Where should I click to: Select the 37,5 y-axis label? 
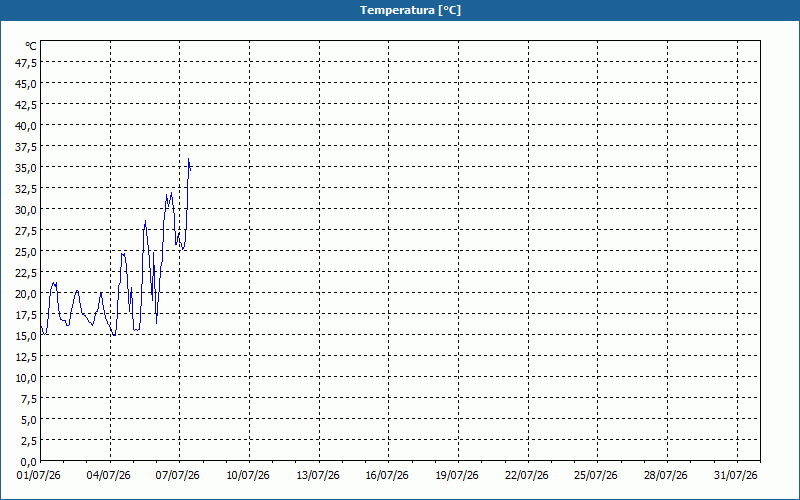27,147
